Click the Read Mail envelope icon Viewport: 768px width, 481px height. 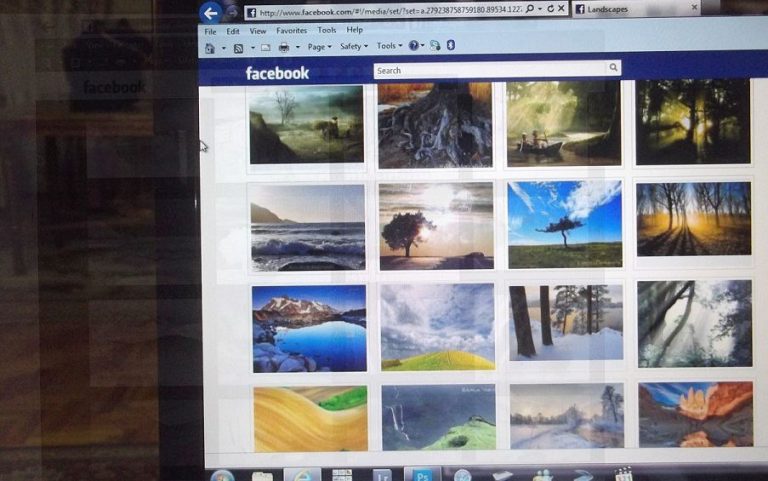click(263, 47)
